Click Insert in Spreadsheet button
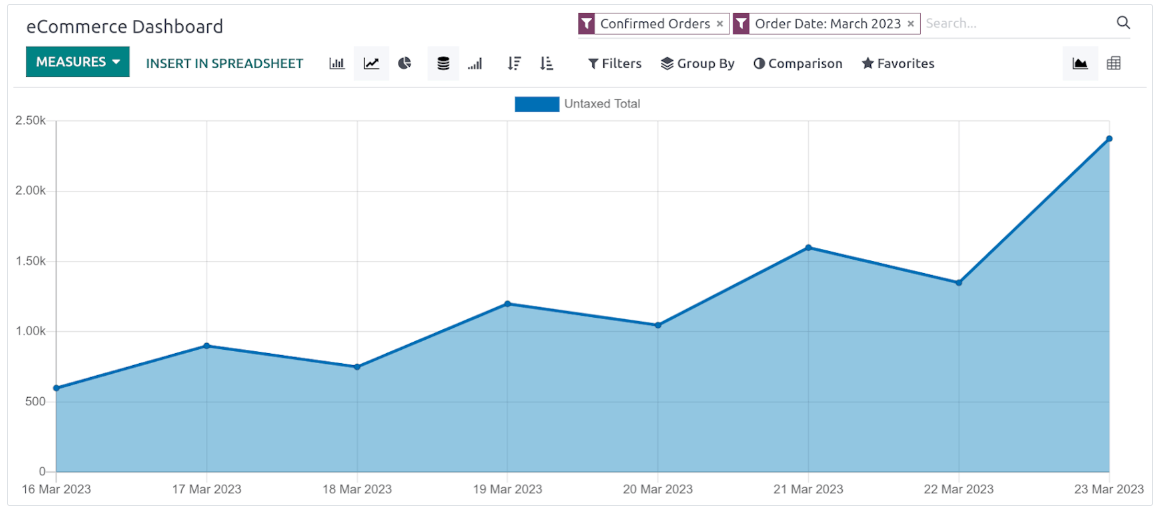The image size is (1154, 507). coord(224,63)
